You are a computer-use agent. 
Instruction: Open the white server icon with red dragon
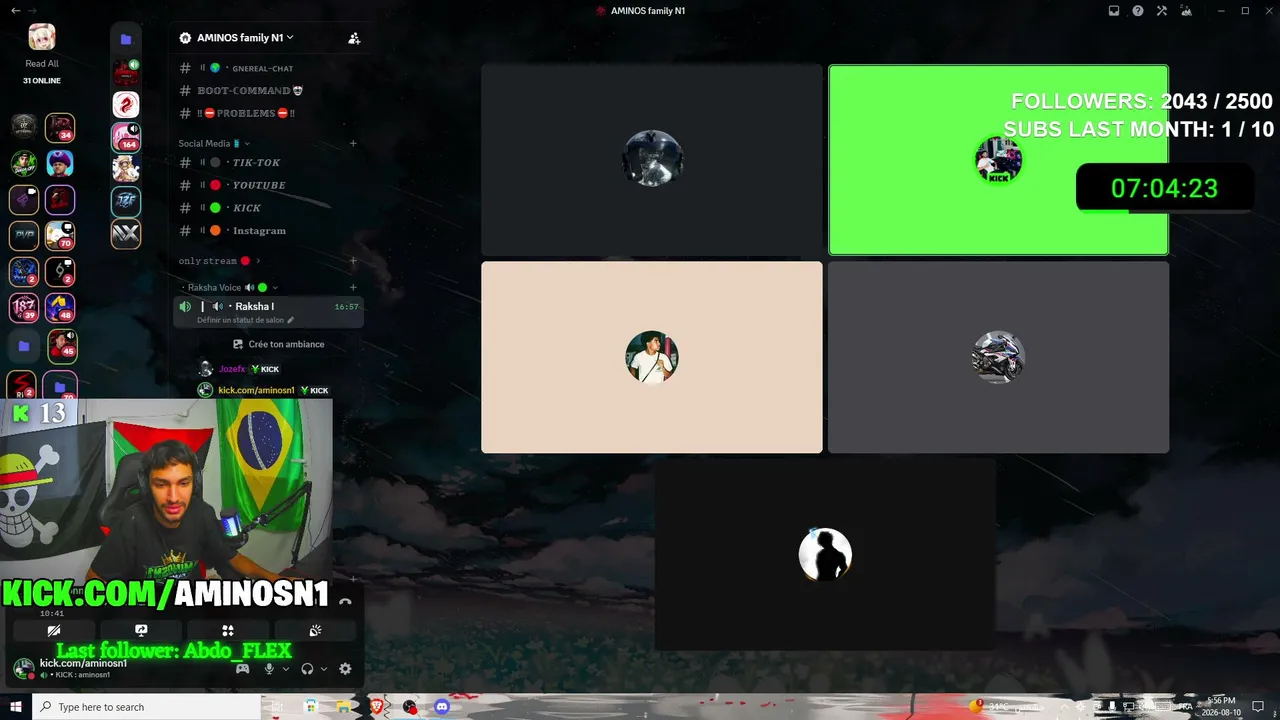[126, 104]
